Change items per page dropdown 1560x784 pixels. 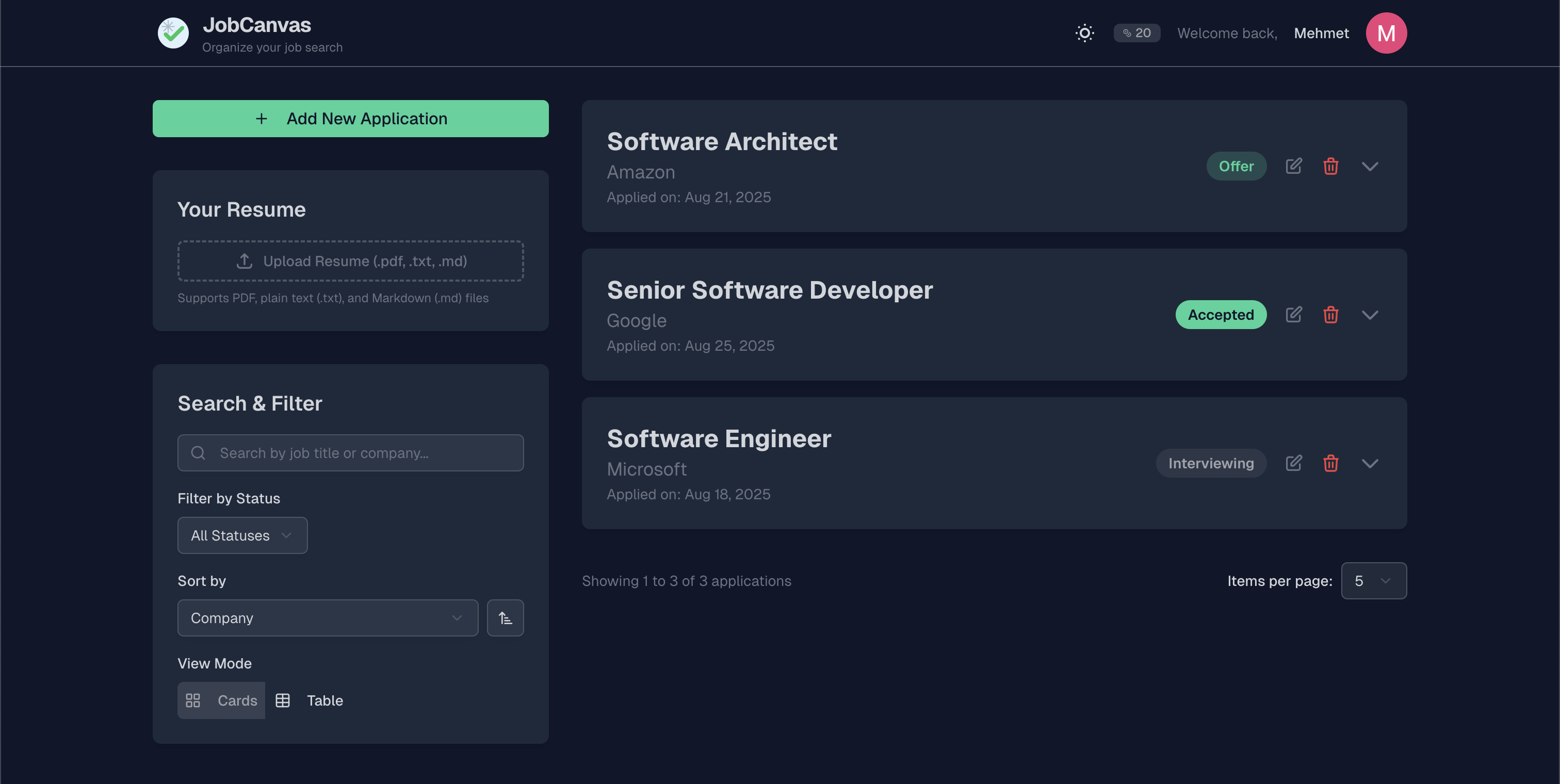click(x=1373, y=581)
